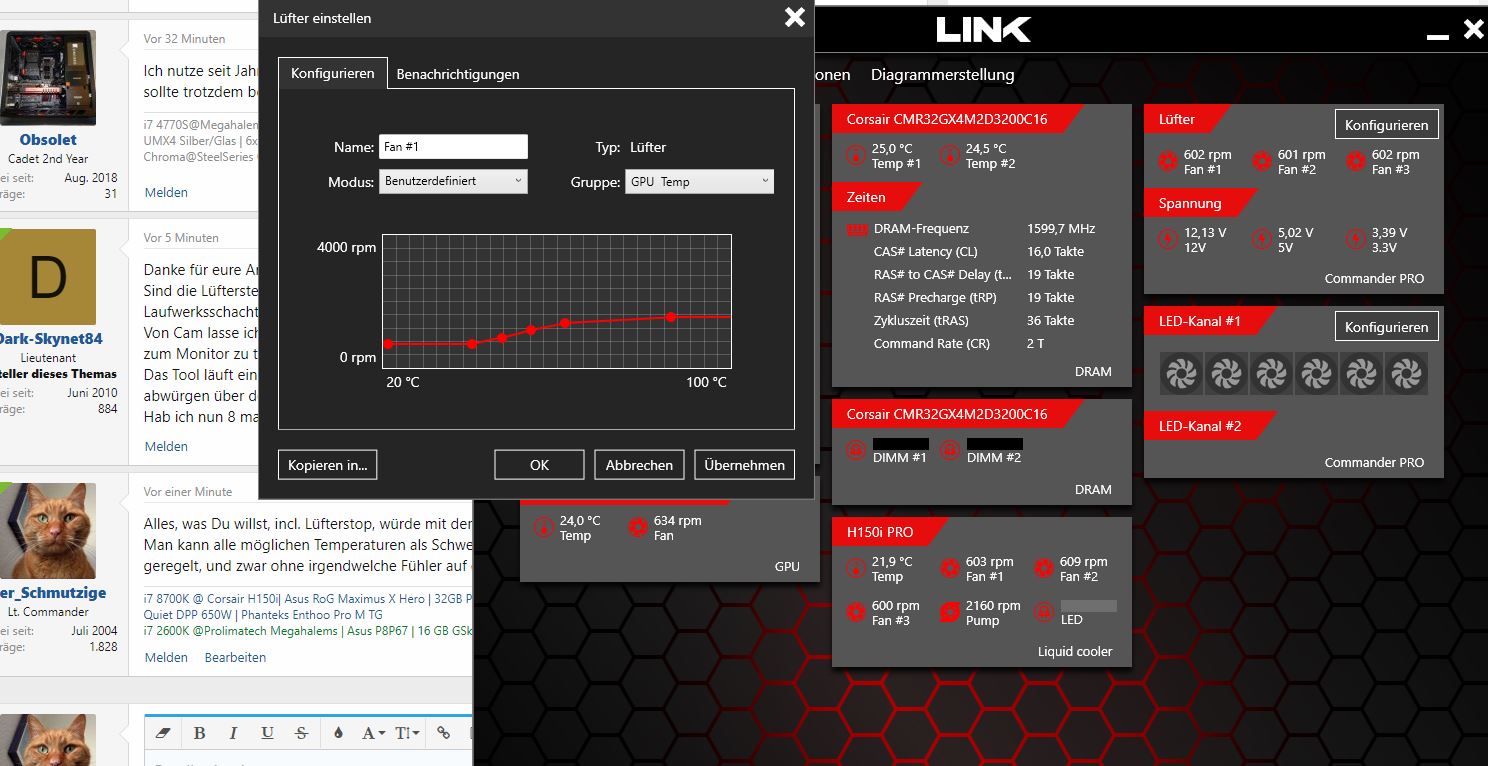
Task: Click the Fan #1 icon in Lüfter panel
Action: point(1167,161)
